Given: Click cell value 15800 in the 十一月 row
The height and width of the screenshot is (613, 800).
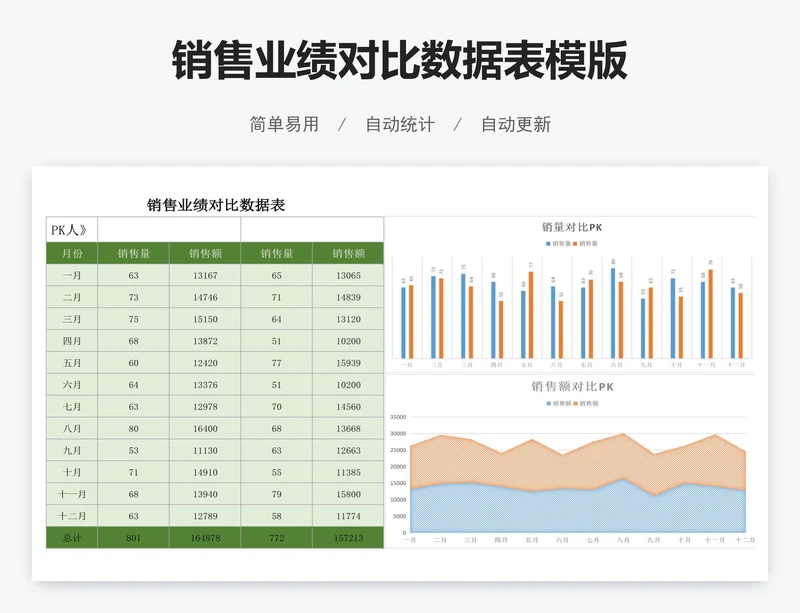Looking at the screenshot, I should click(348, 494).
